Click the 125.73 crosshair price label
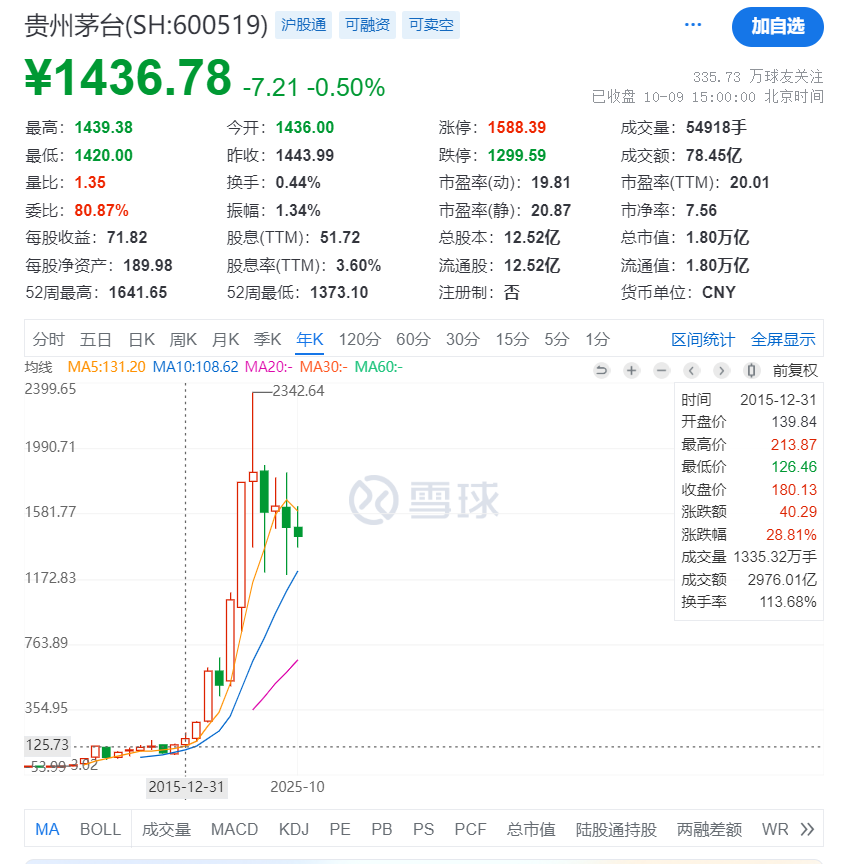The height and width of the screenshot is (864, 844). coord(47,745)
